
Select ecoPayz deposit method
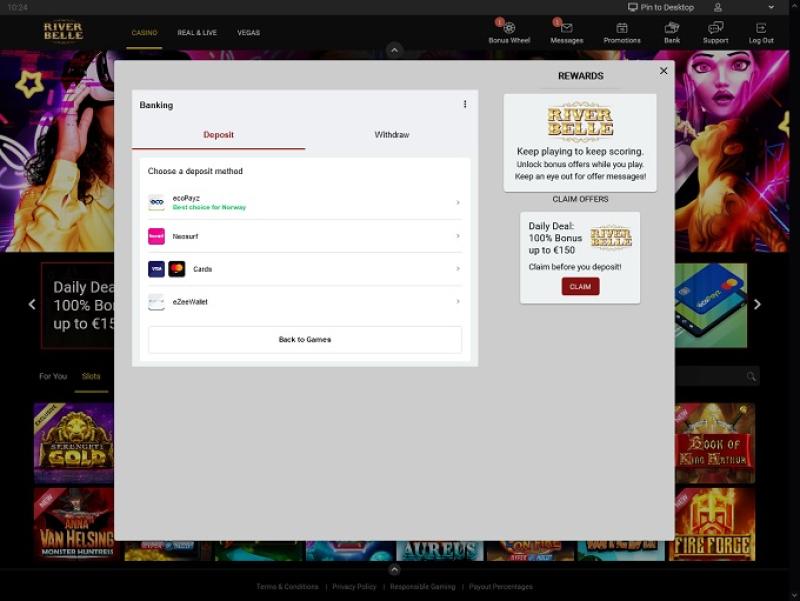pyautogui.click(x=304, y=202)
